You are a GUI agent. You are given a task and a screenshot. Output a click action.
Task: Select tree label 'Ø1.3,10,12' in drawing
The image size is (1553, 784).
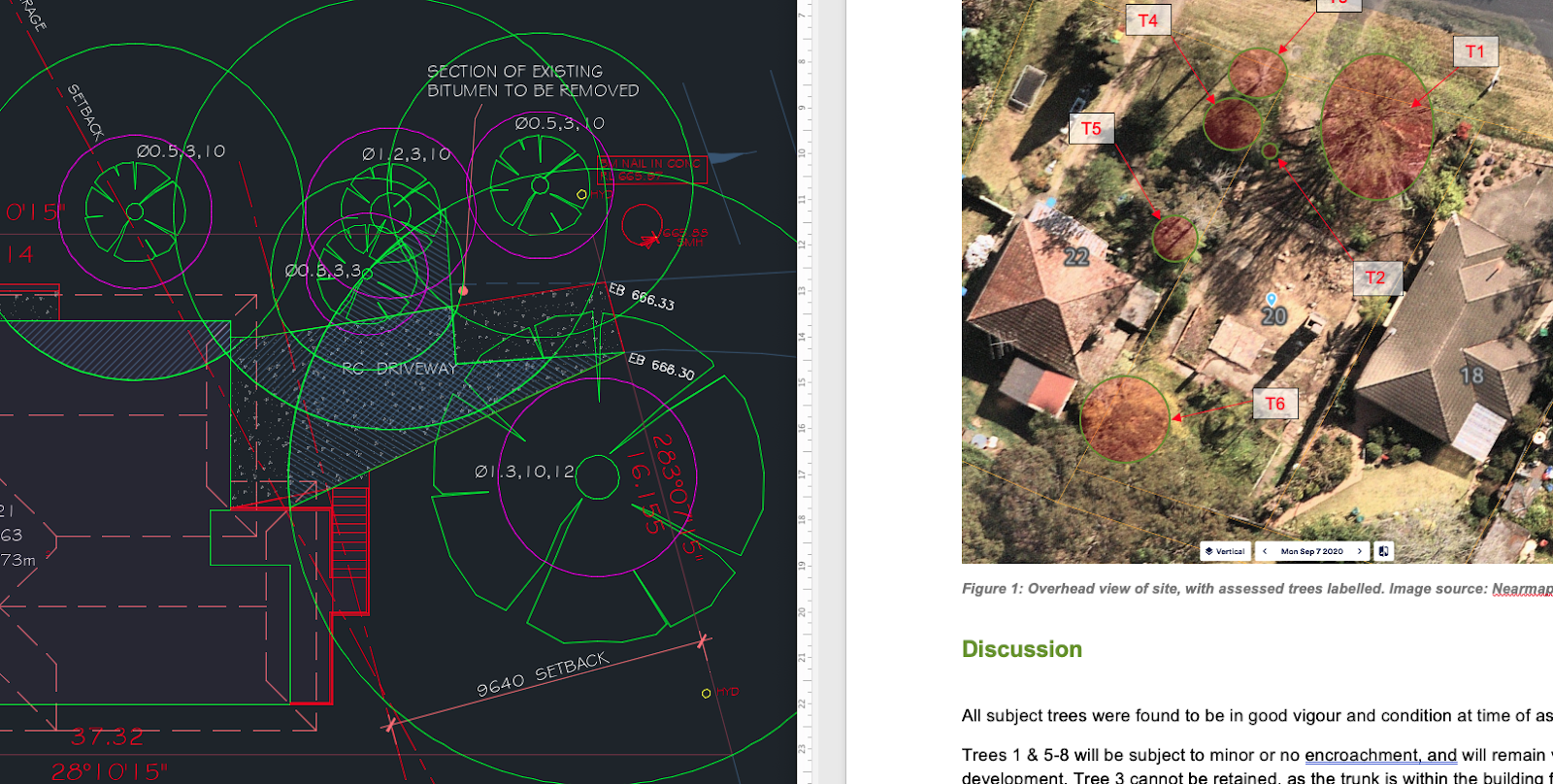524,472
